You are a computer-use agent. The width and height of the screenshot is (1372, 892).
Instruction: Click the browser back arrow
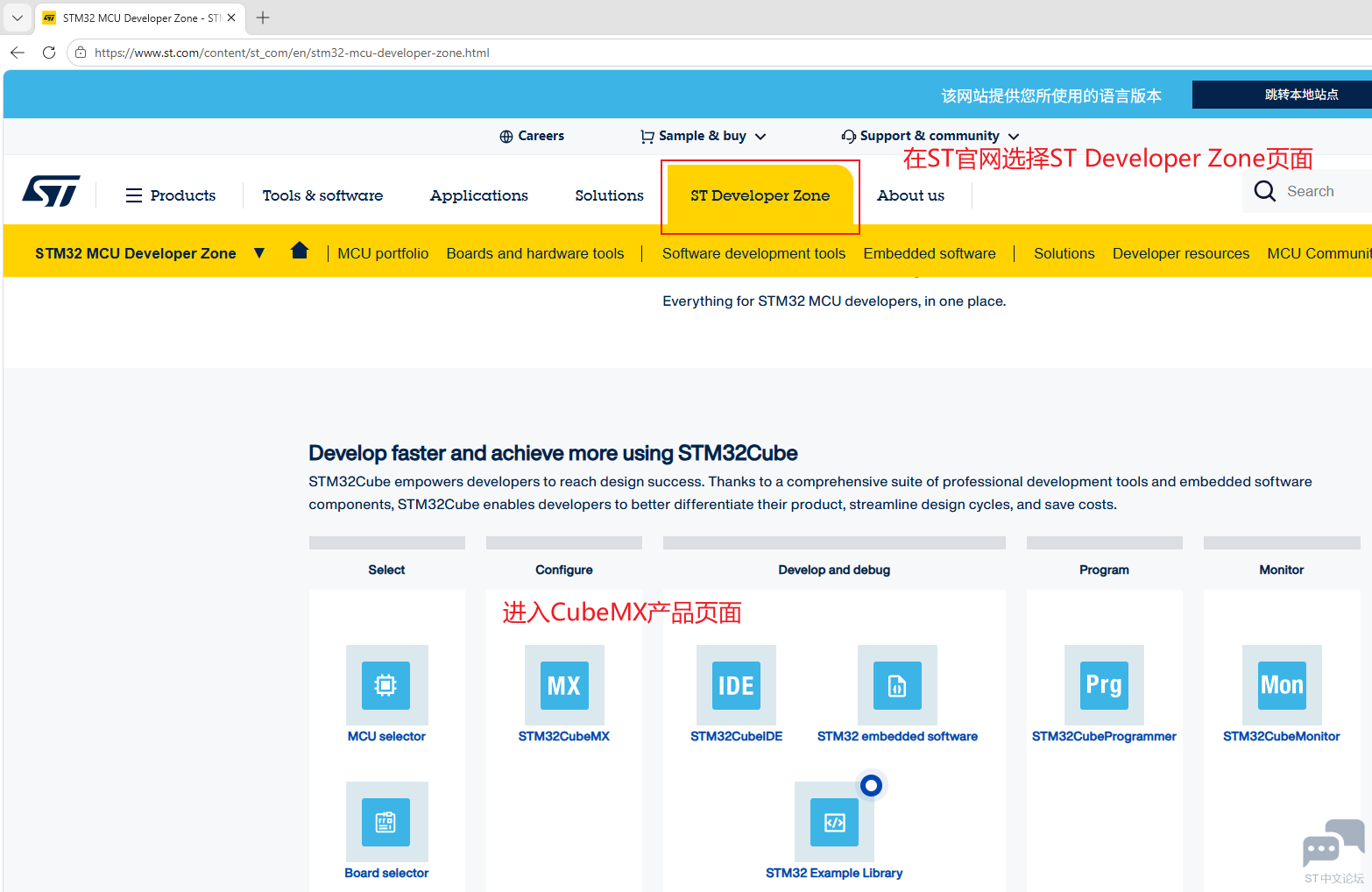click(18, 53)
